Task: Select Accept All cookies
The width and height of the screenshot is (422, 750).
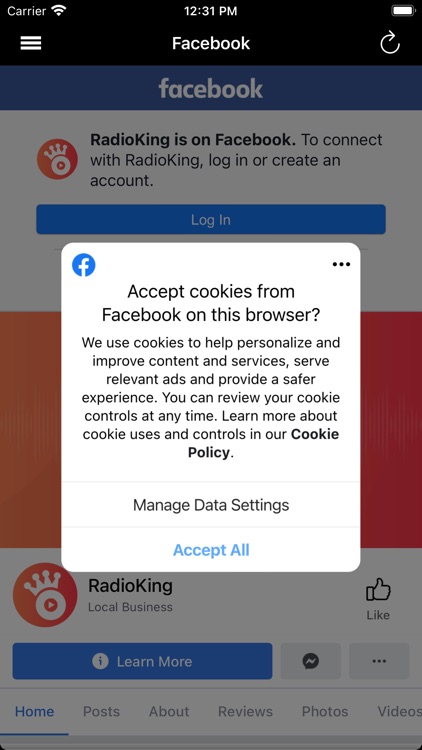Action: click(211, 550)
